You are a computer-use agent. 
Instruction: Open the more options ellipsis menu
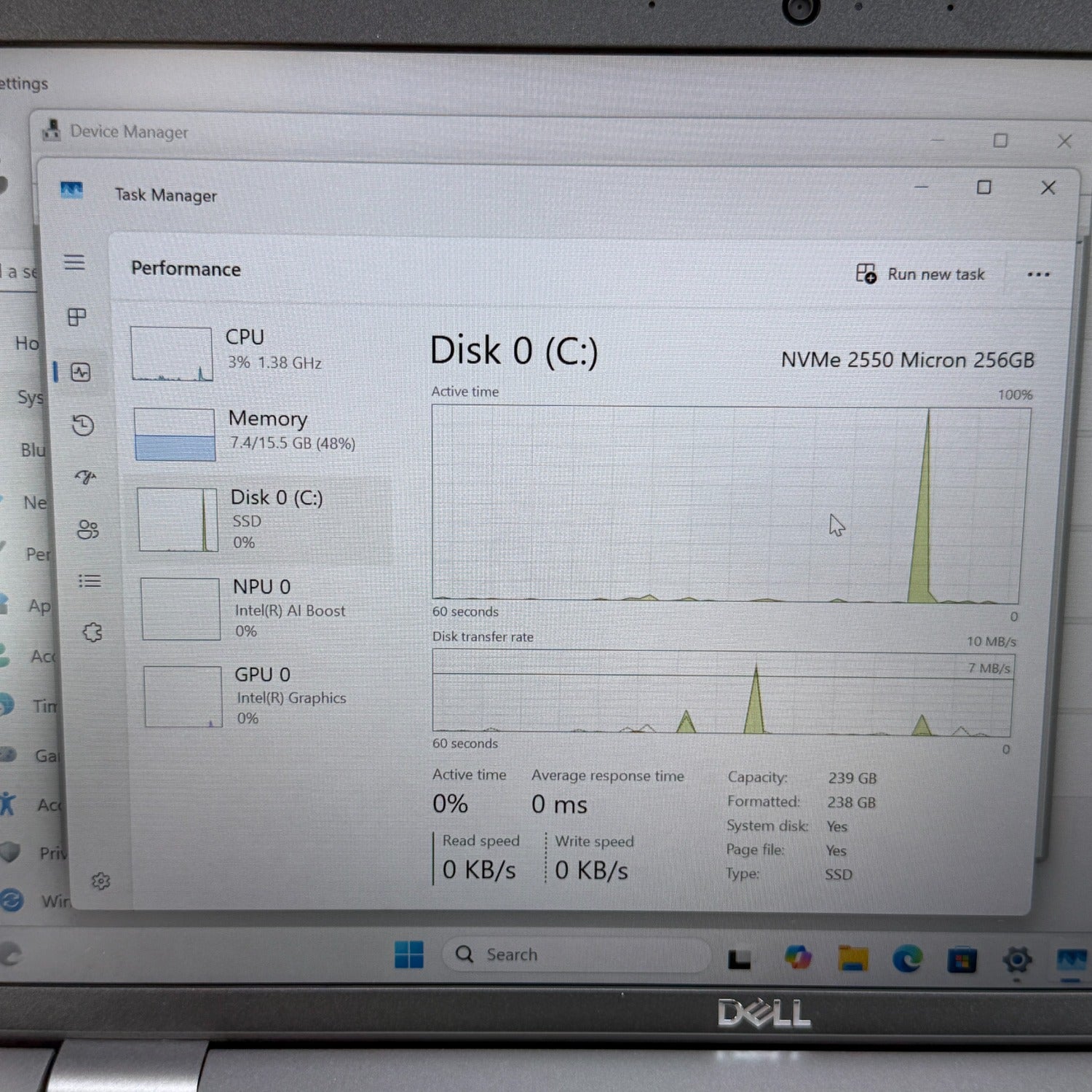(1037, 274)
